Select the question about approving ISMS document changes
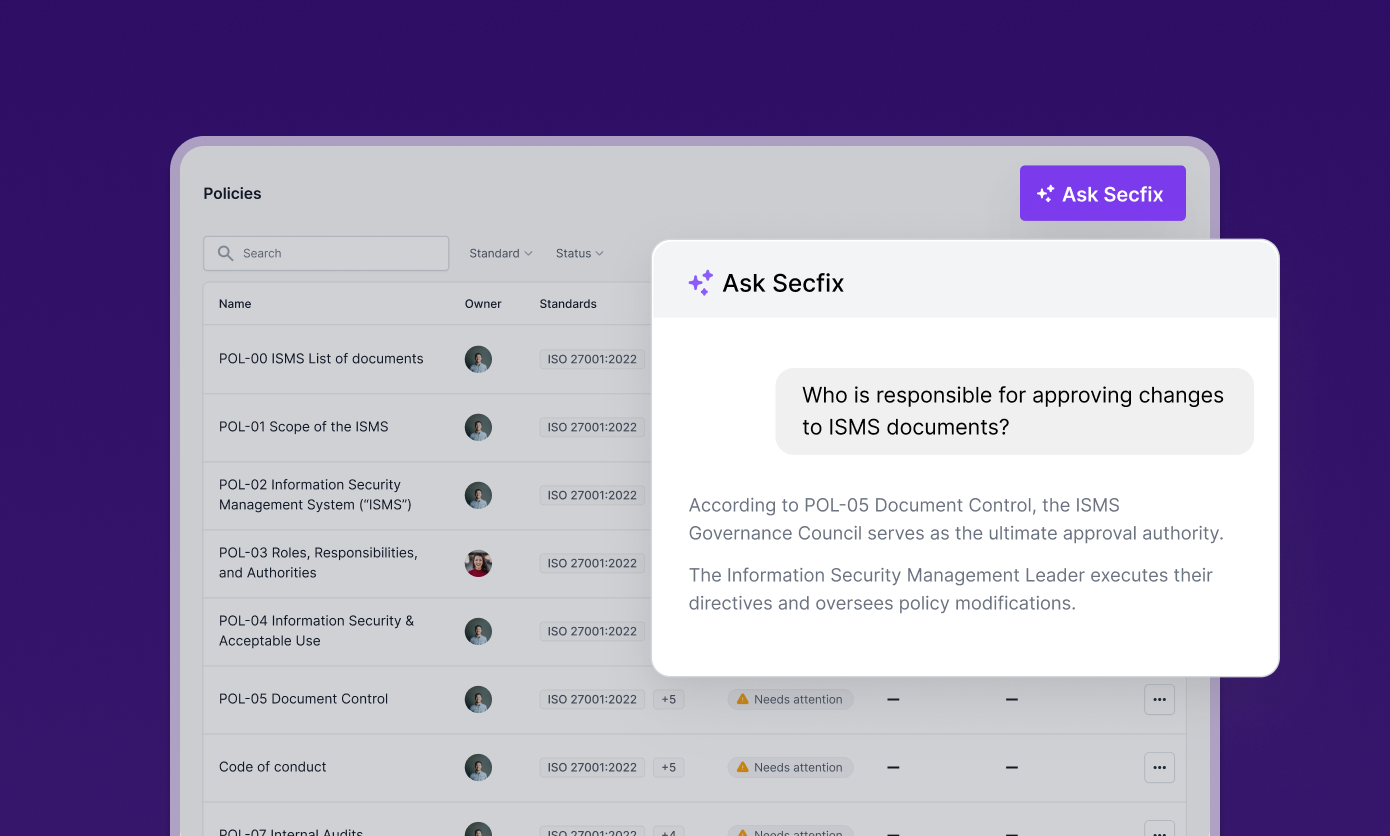 click(x=1014, y=411)
